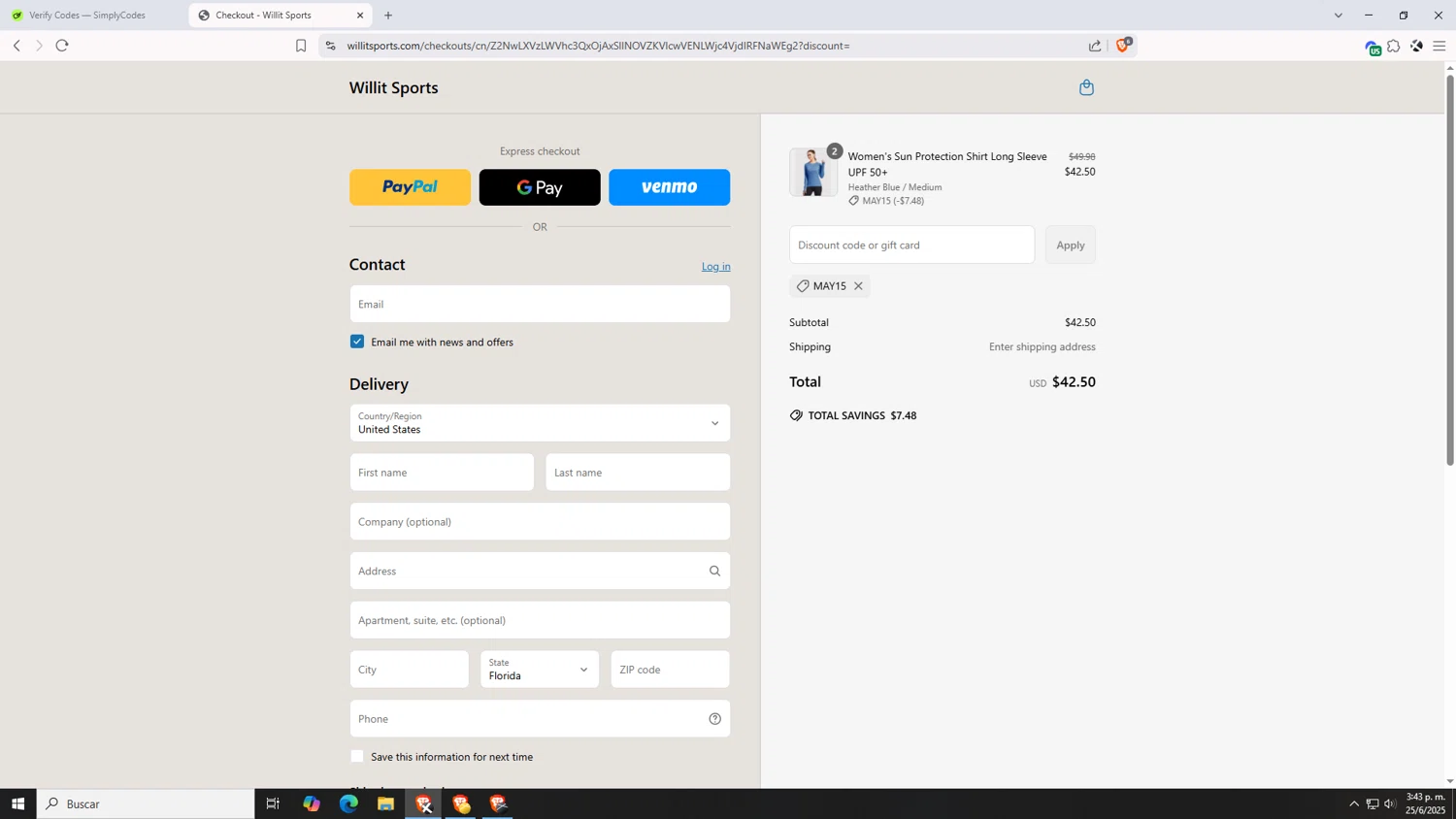The width and height of the screenshot is (1456, 819).
Task: Open Task View in the taskbar
Action: pyautogui.click(x=273, y=803)
